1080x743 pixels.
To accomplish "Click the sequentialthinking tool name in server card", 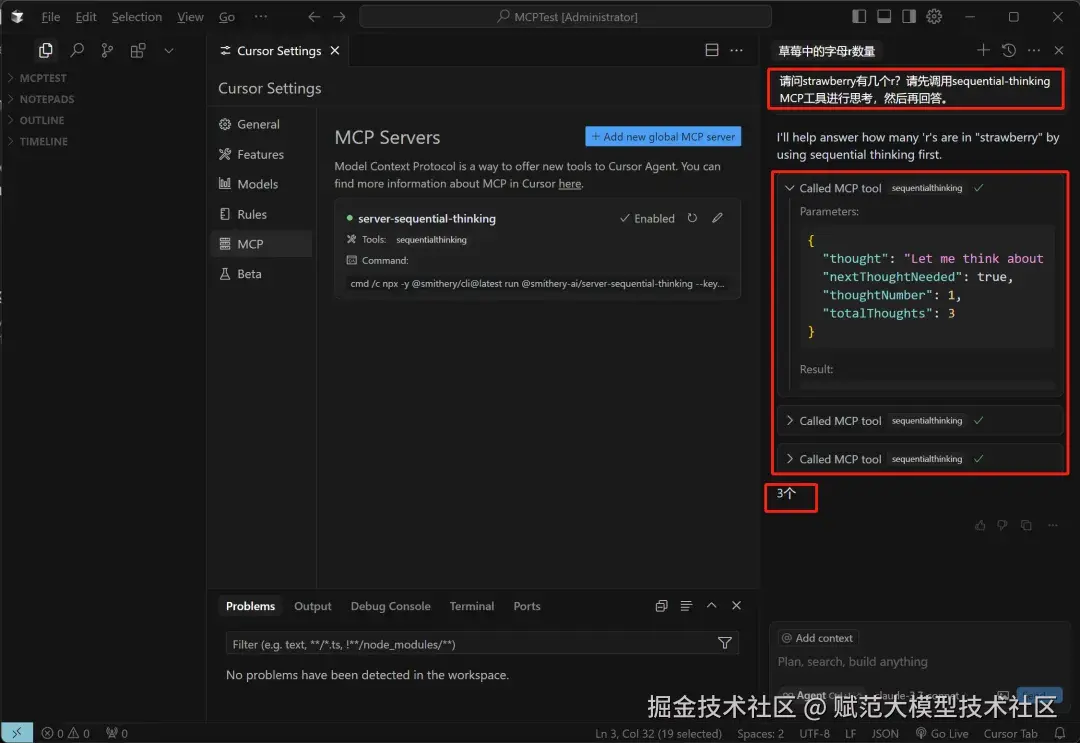I will click(431, 240).
